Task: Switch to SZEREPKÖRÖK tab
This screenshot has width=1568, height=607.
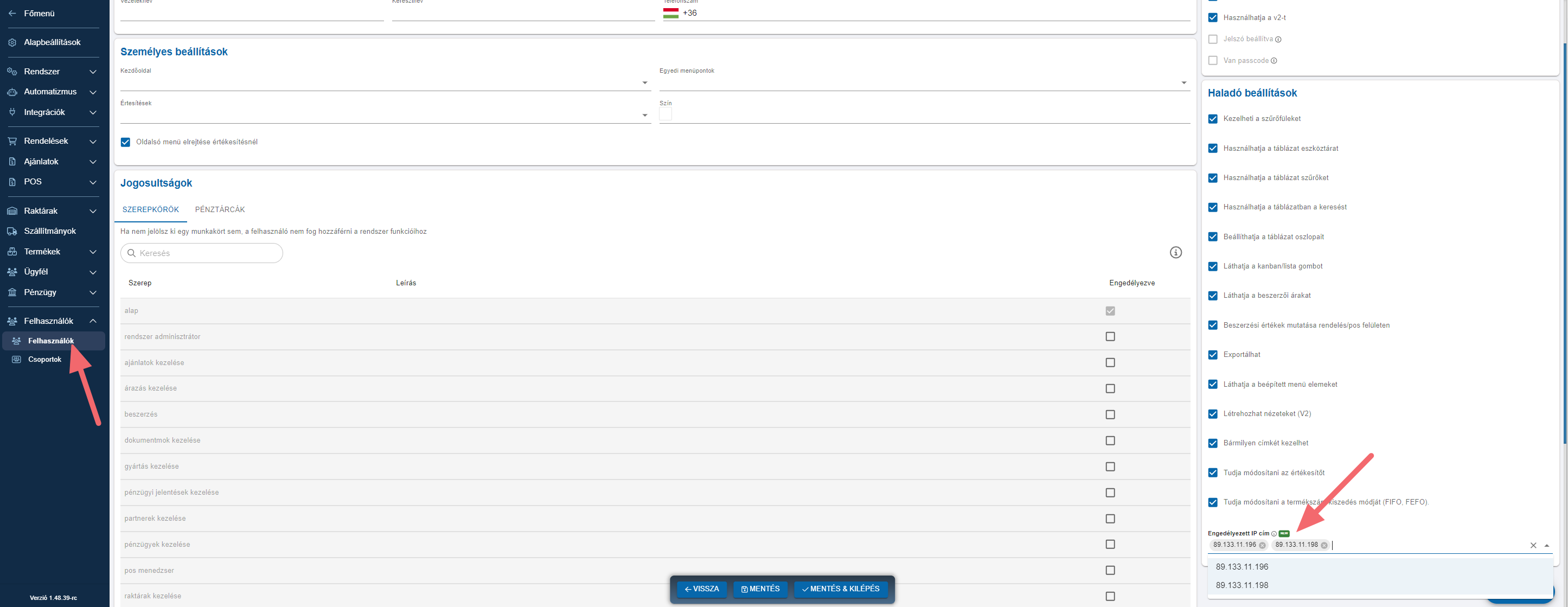Action: pos(150,209)
